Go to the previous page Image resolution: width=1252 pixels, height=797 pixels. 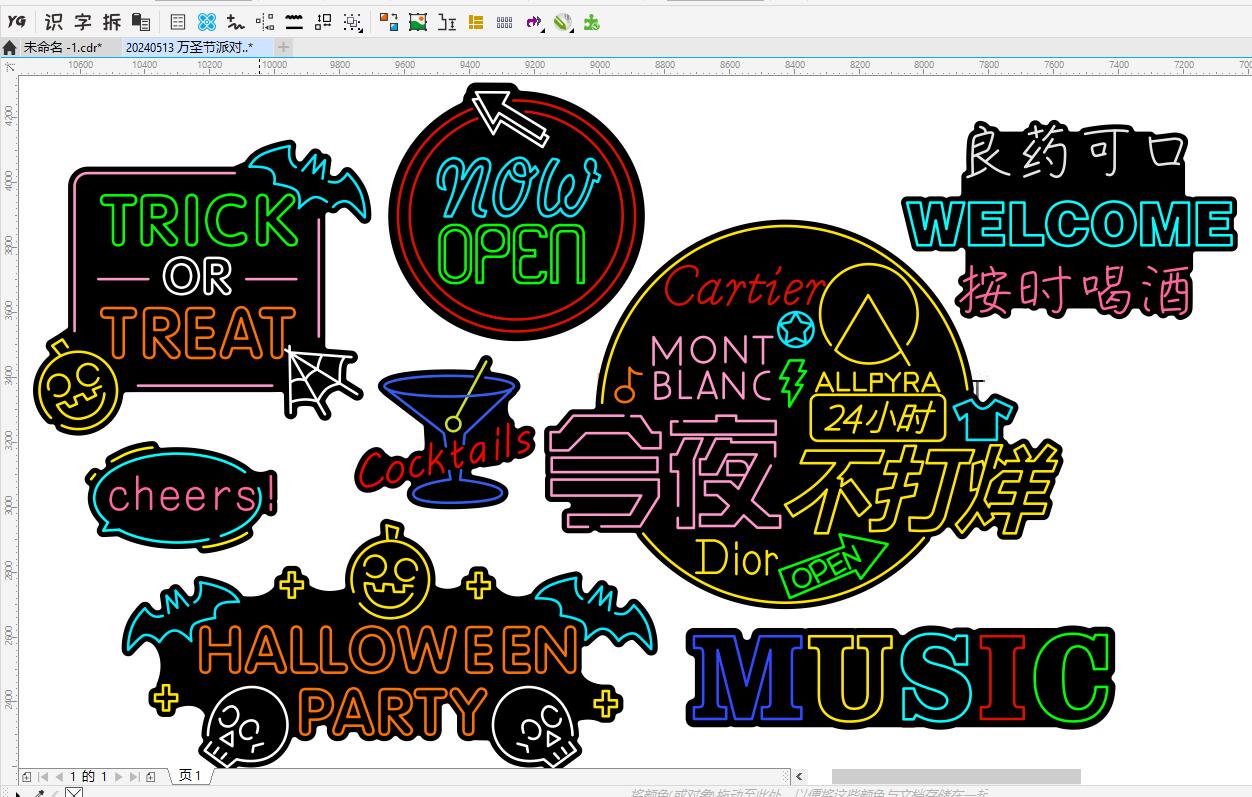[x=59, y=776]
